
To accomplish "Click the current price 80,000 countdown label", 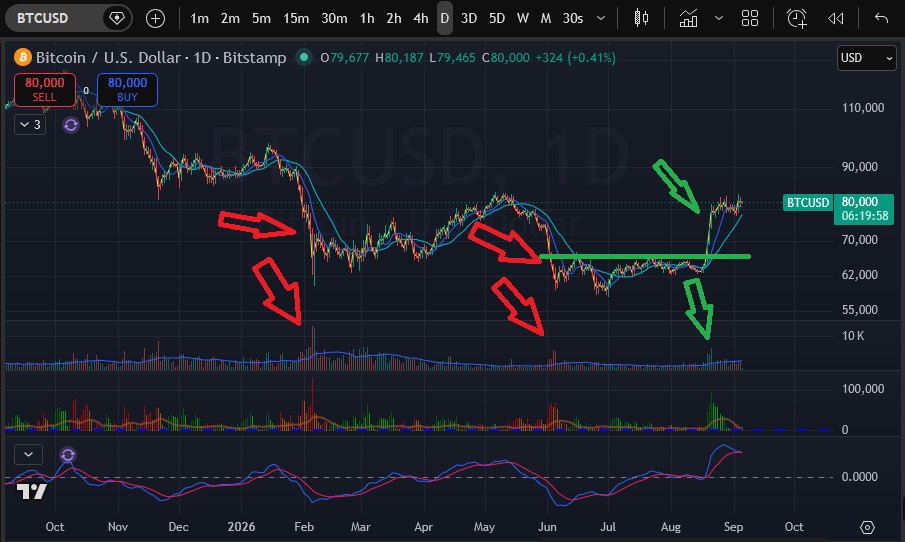I will pos(863,209).
